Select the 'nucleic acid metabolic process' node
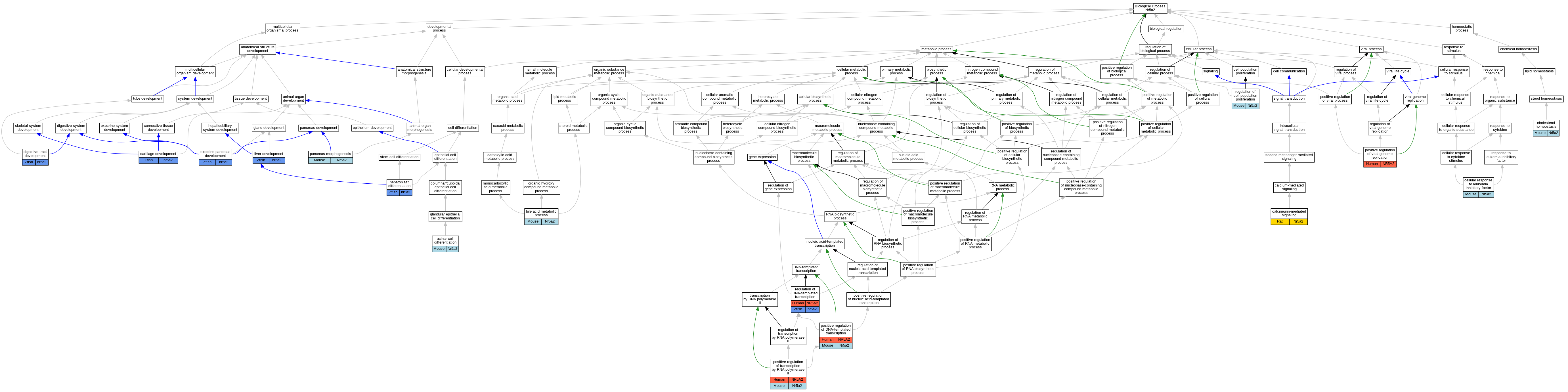The width and height of the screenshot is (1568, 392). click(x=908, y=157)
